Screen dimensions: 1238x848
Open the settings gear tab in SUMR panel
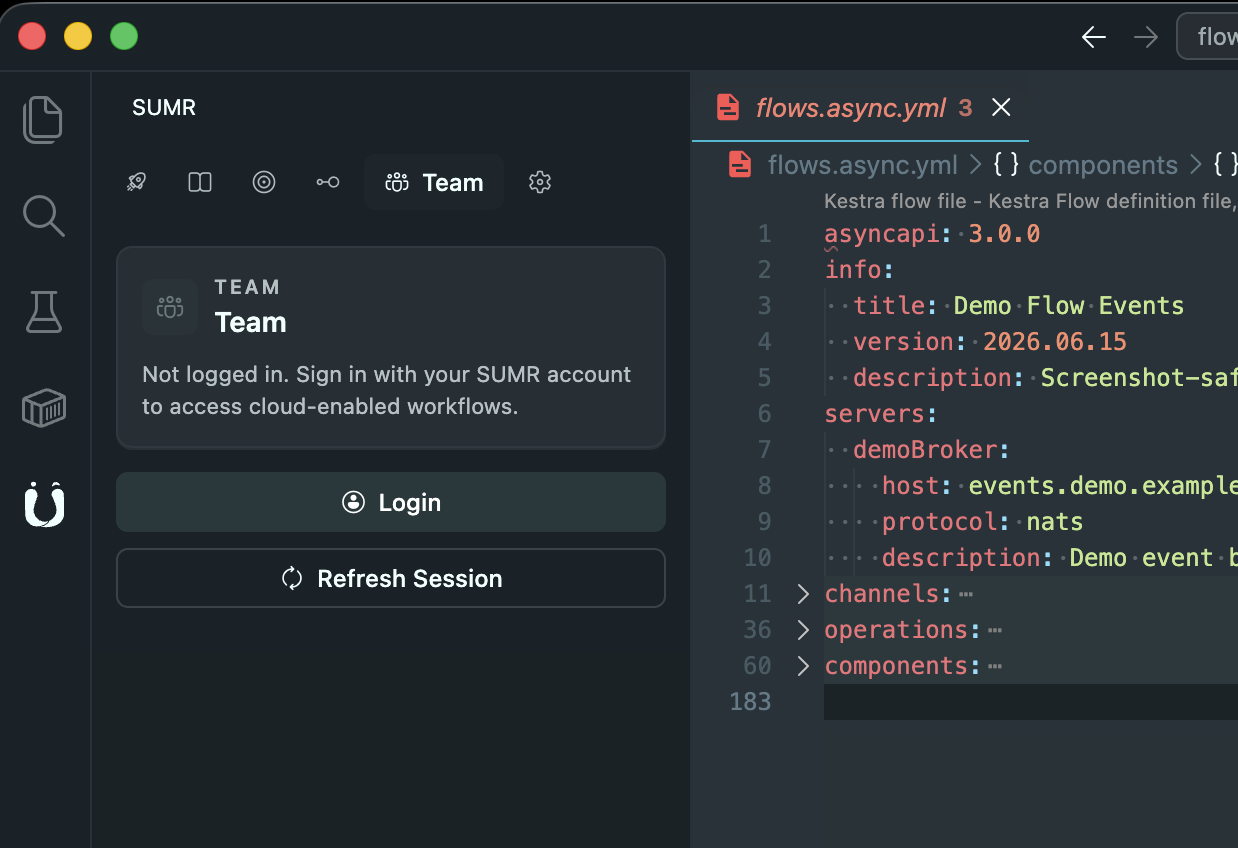click(x=540, y=182)
